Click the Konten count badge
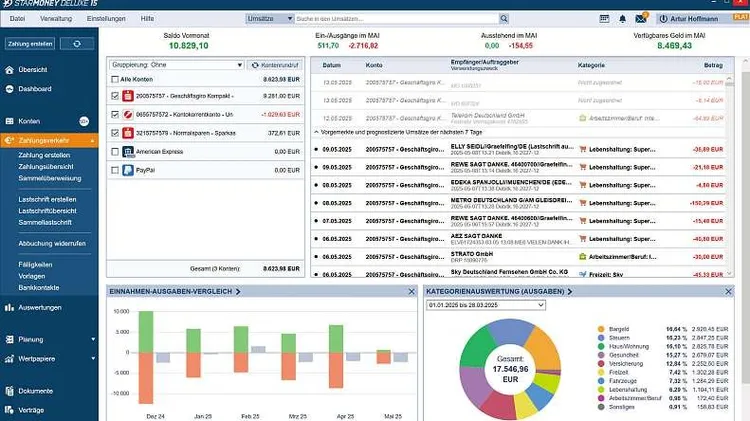The width and height of the screenshot is (750, 421). tap(84, 122)
